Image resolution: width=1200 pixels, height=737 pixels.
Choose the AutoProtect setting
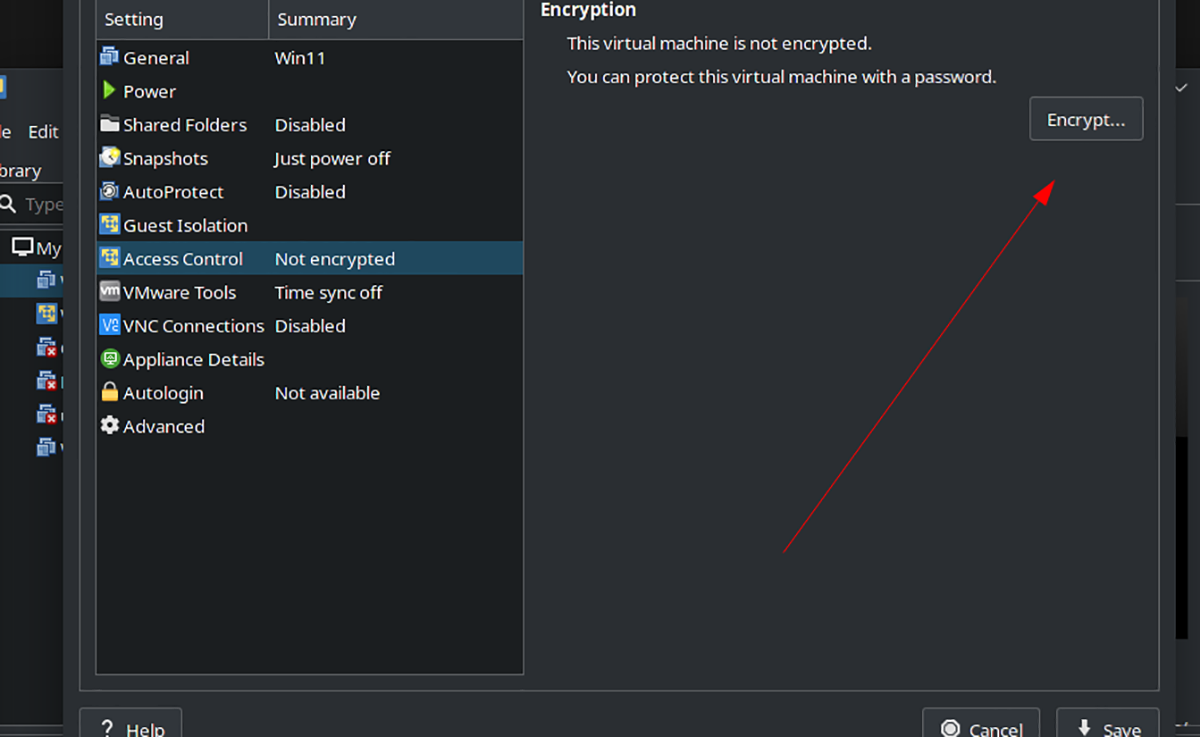tap(310, 192)
